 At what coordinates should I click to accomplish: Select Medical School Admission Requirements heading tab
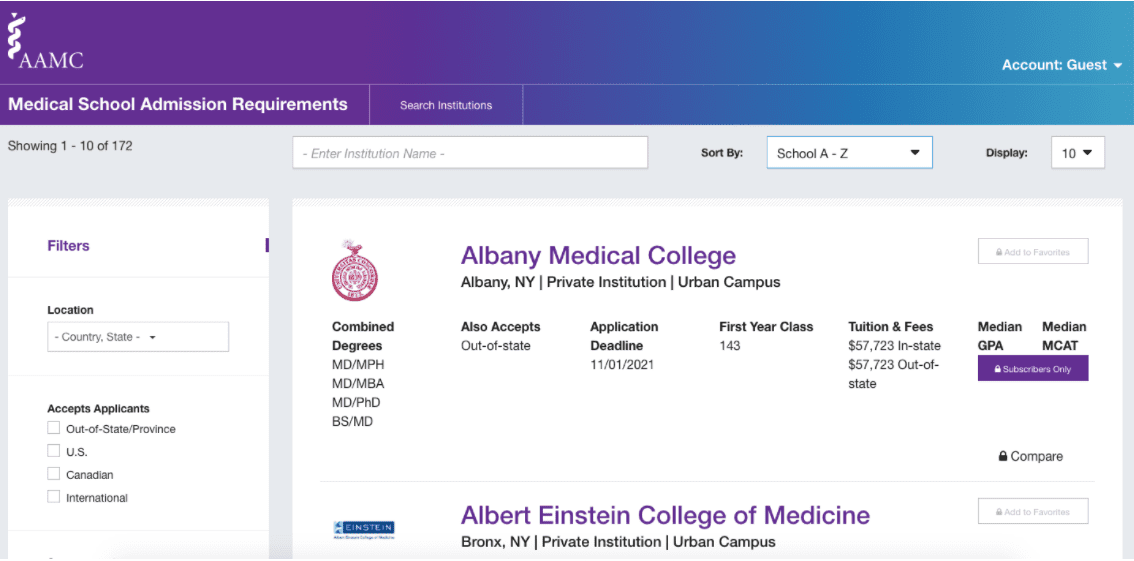coord(178,105)
